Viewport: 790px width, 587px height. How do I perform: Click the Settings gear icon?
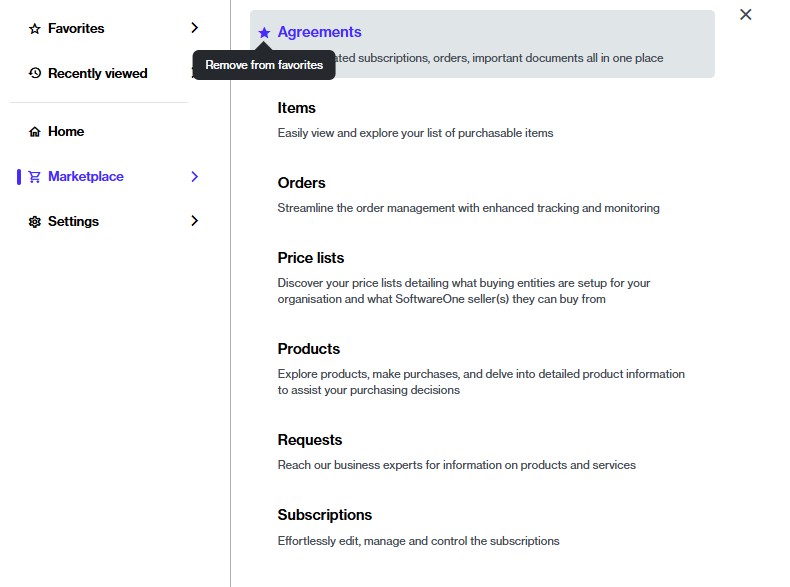click(35, 222)
